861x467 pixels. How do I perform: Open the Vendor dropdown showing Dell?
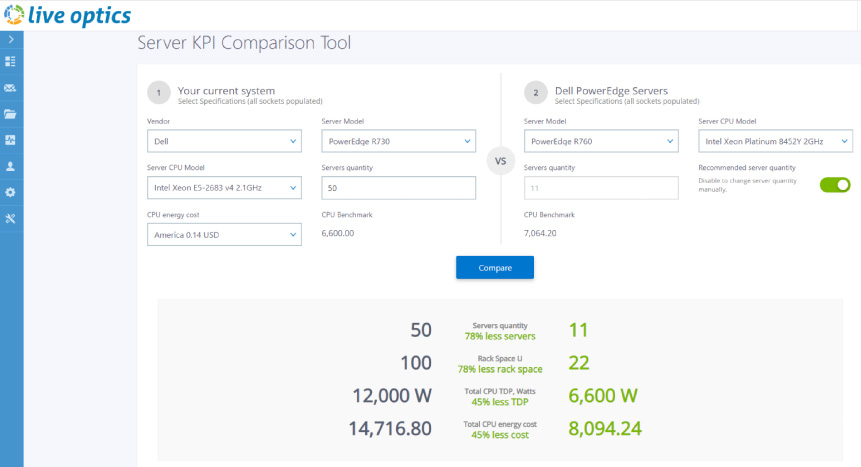coord(224,141)
